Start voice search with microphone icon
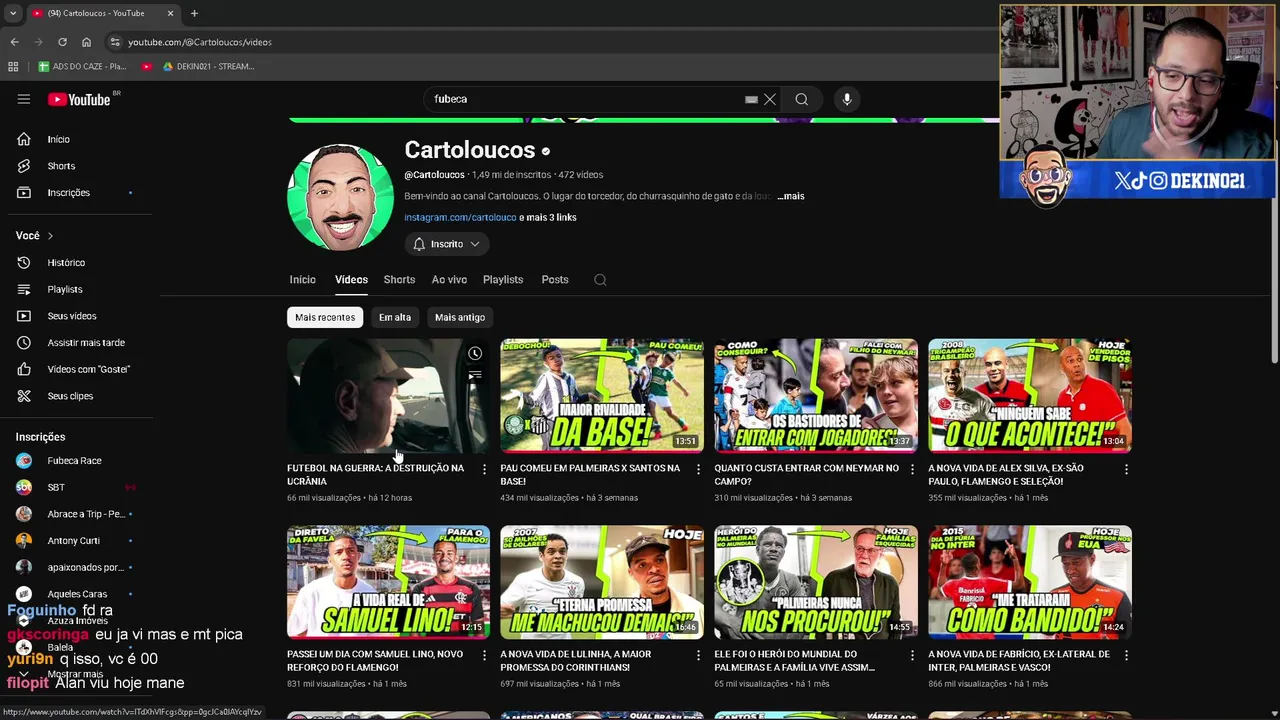The height and width of the screenshot is (720, 1280). (847, 99)
